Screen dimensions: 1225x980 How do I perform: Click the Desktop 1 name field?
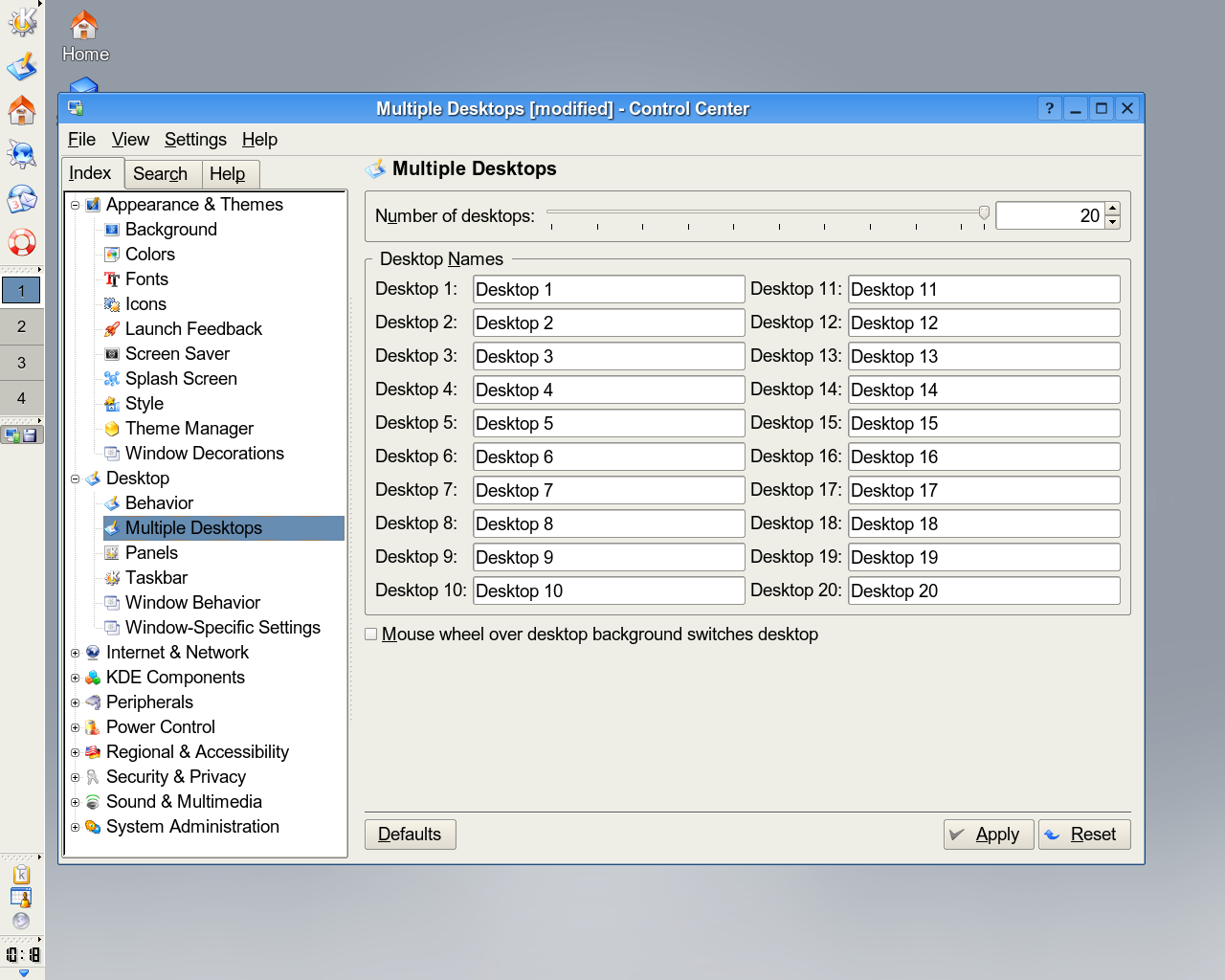pos(609,289)
